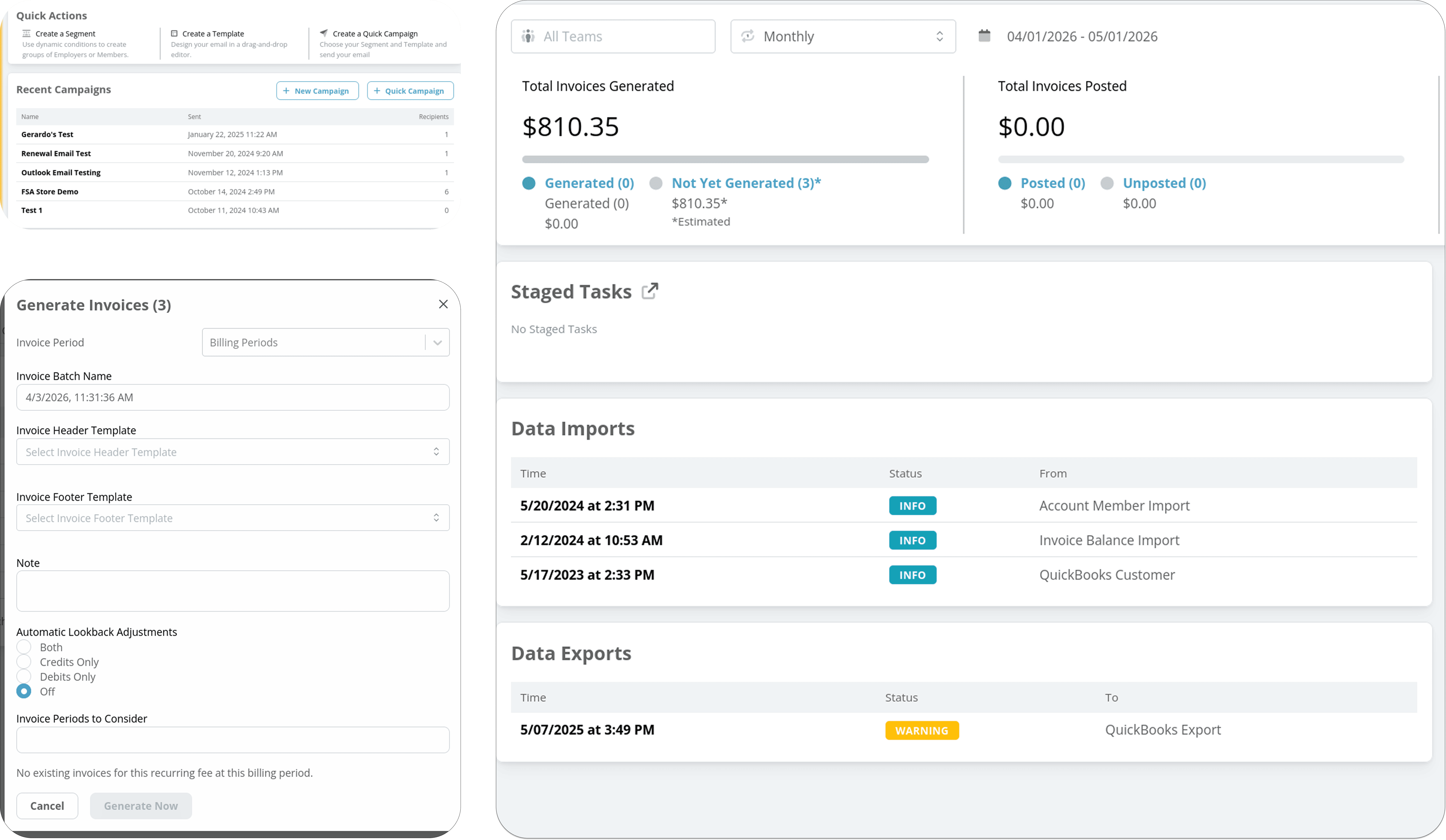Viewport: 1446px width, 840px height.
Task: Dismiss the Generate Invoices dialog with the X
Action: [443, 304]
